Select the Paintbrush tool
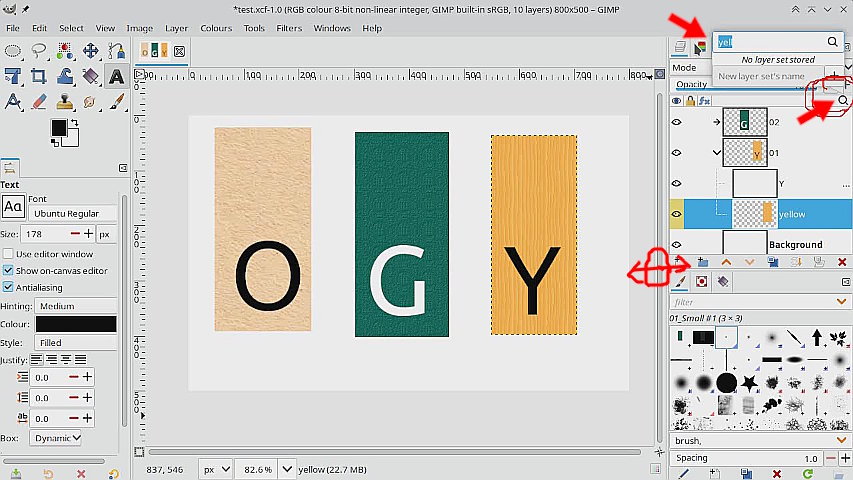 (117, 101)
